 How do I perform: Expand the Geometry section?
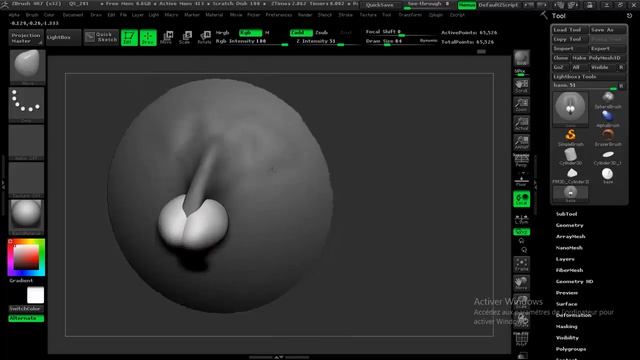[x=569, y=225]
